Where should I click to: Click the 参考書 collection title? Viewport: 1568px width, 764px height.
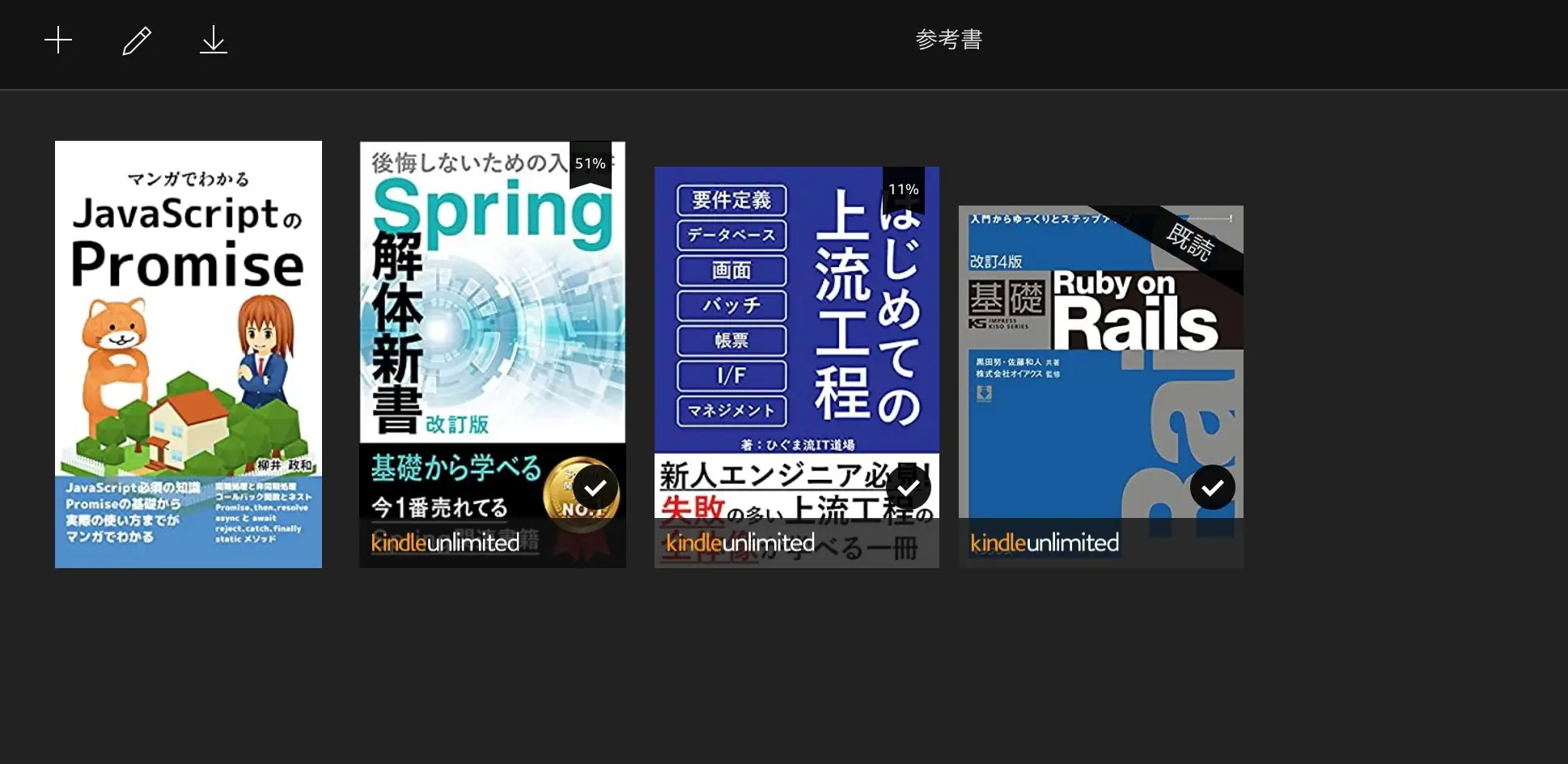[949, 40]
